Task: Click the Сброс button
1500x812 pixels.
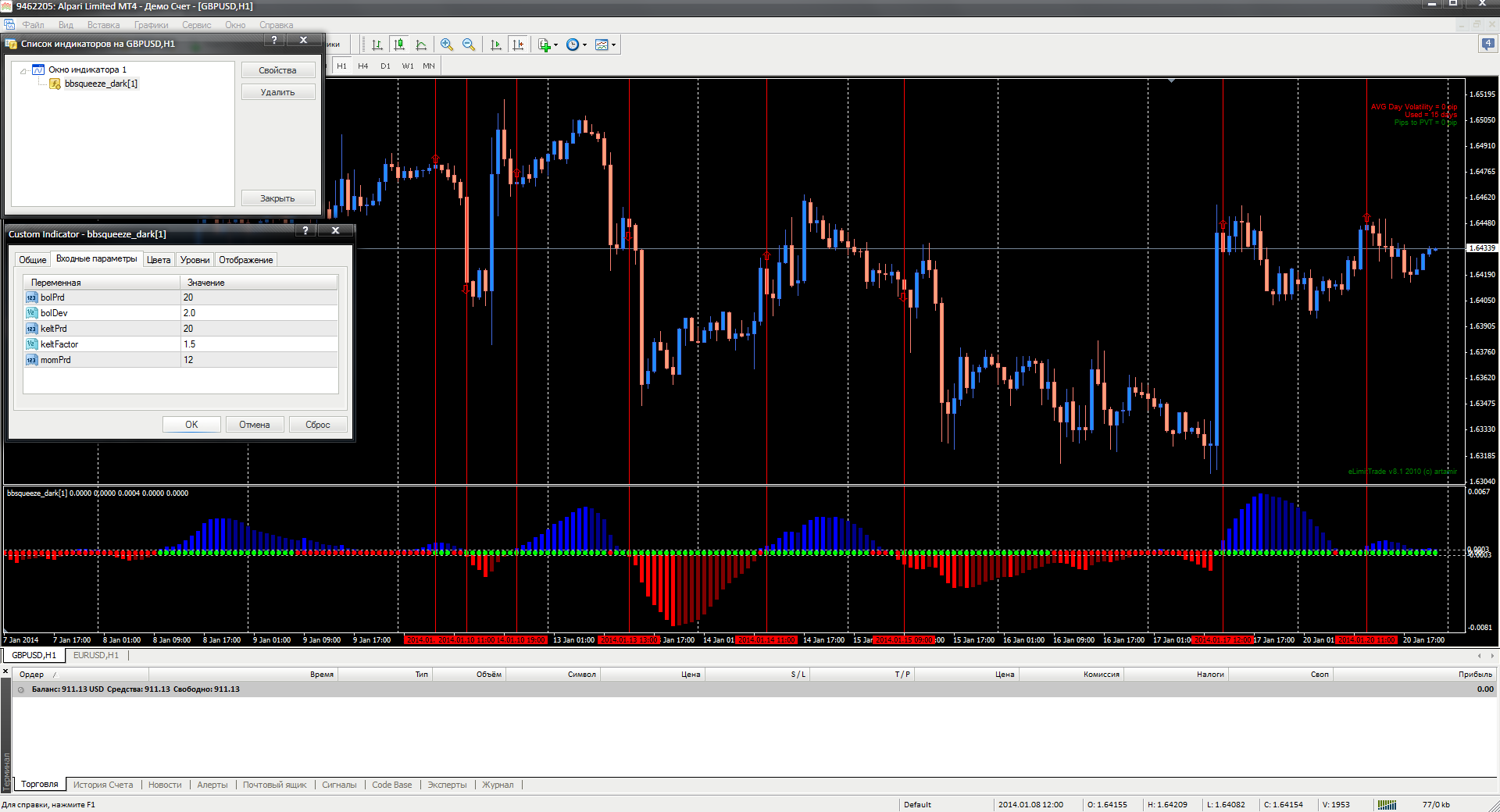Action: [x=318, y=425]
